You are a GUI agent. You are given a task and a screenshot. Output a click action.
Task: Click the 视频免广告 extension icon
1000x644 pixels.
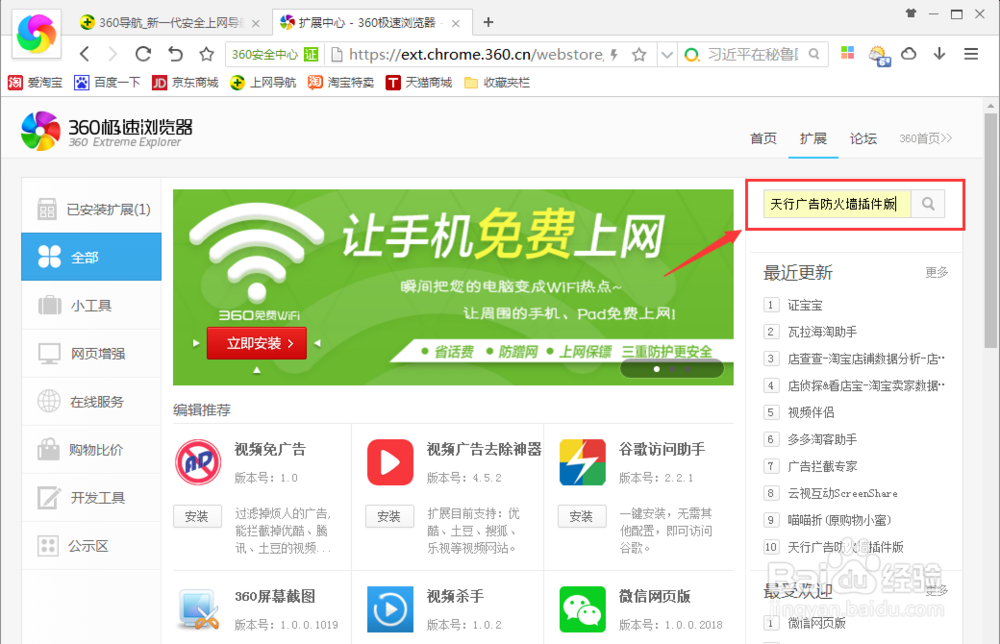click(198, 462)
